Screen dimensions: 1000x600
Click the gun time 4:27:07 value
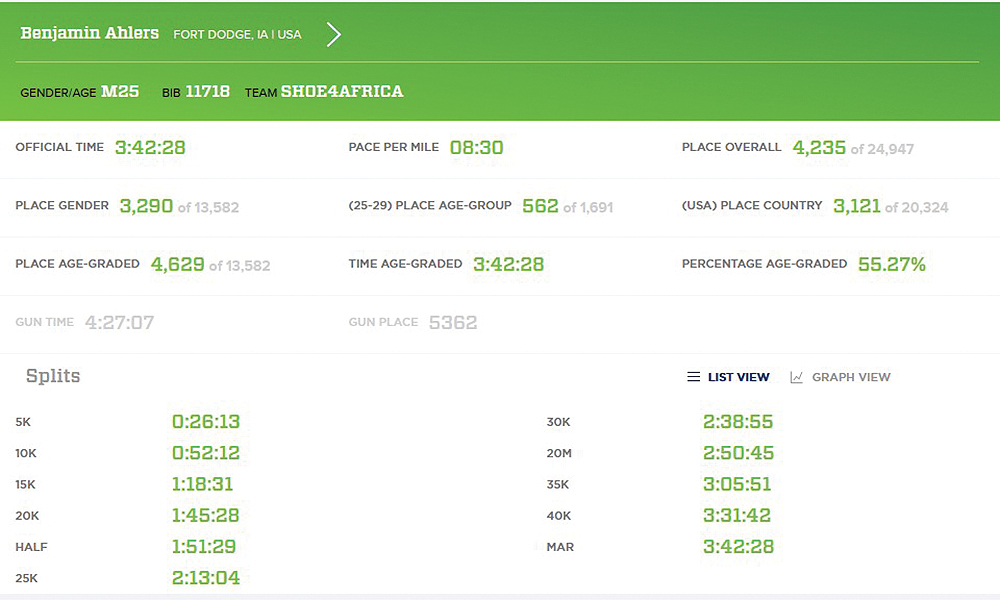[x=119, y=323]
